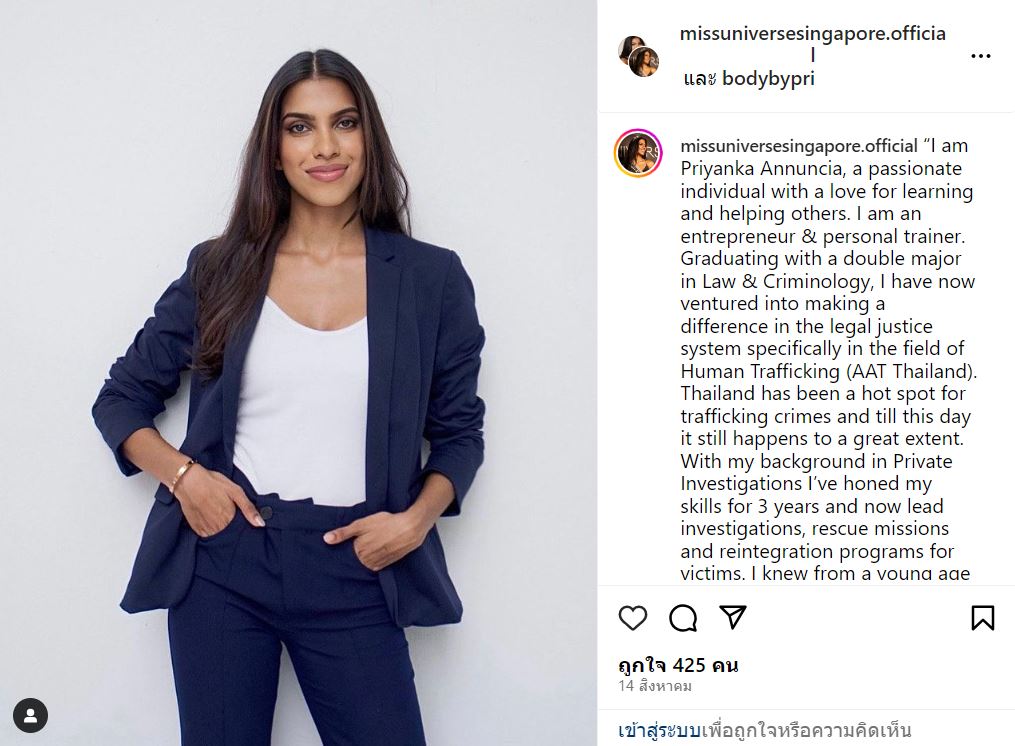Select the main post photo
The height and width of the screenshot is (746, 1015).
[298, 373]
